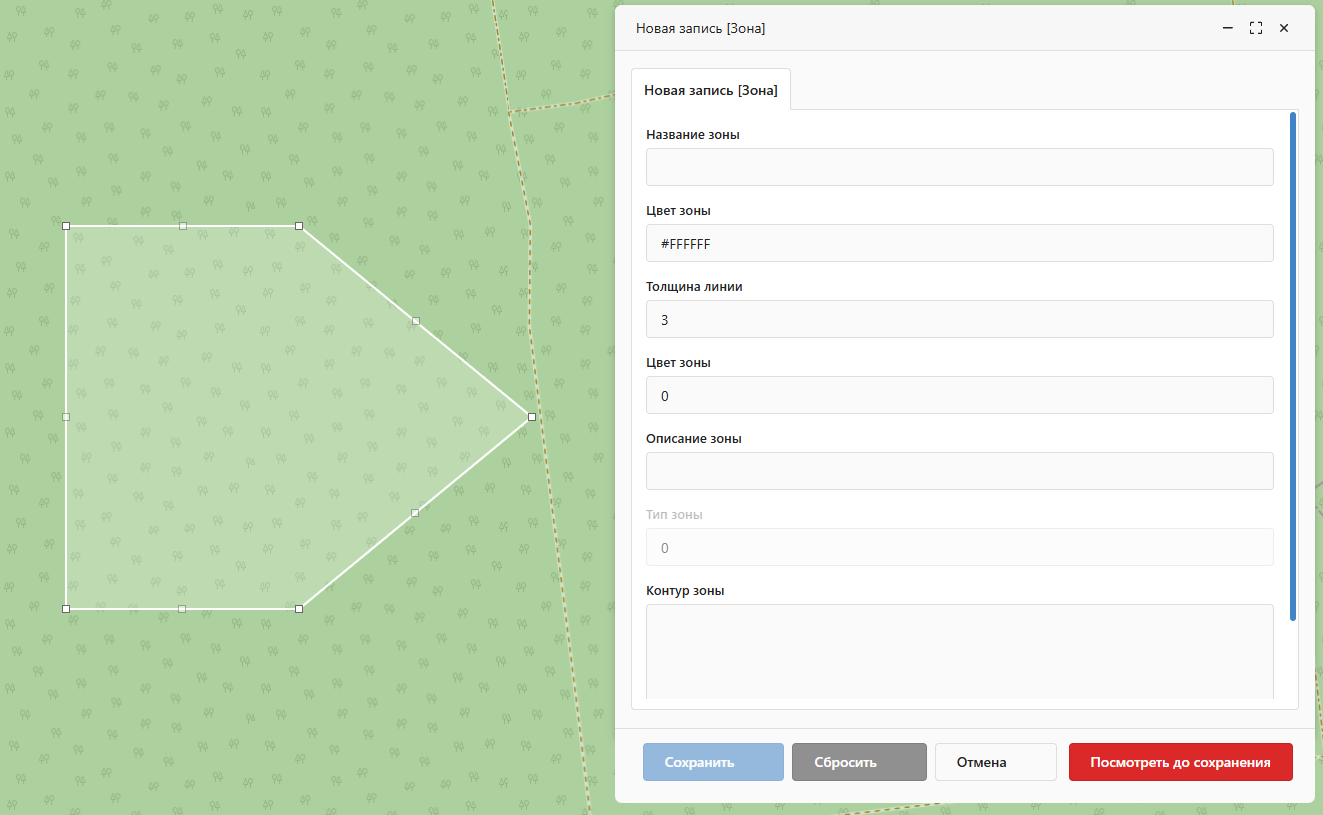Select the Новая запись [Зона] tab
This screenshot has width=1323, height=815.
coord(710,90)
